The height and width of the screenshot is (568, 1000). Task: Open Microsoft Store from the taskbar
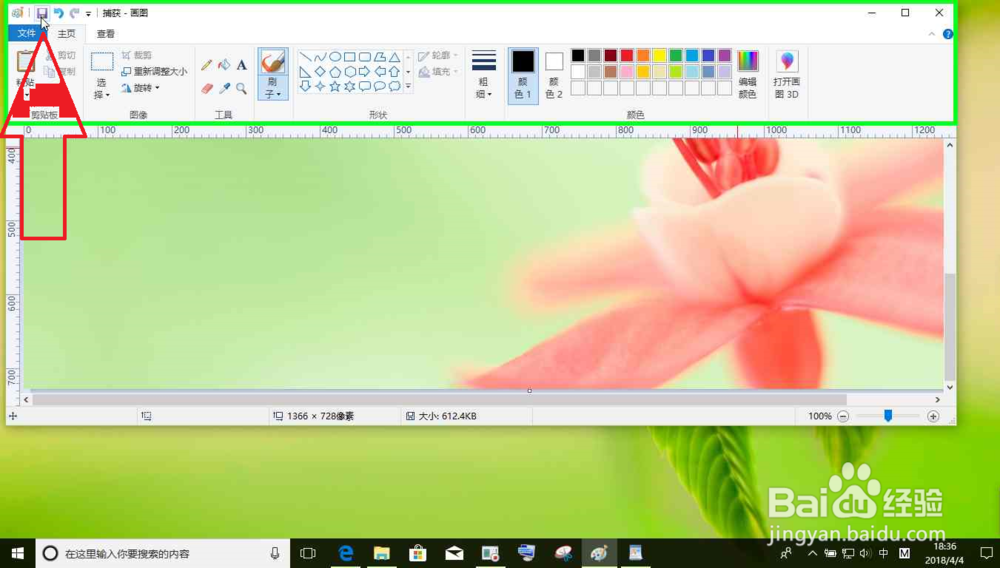click(418, 553)
